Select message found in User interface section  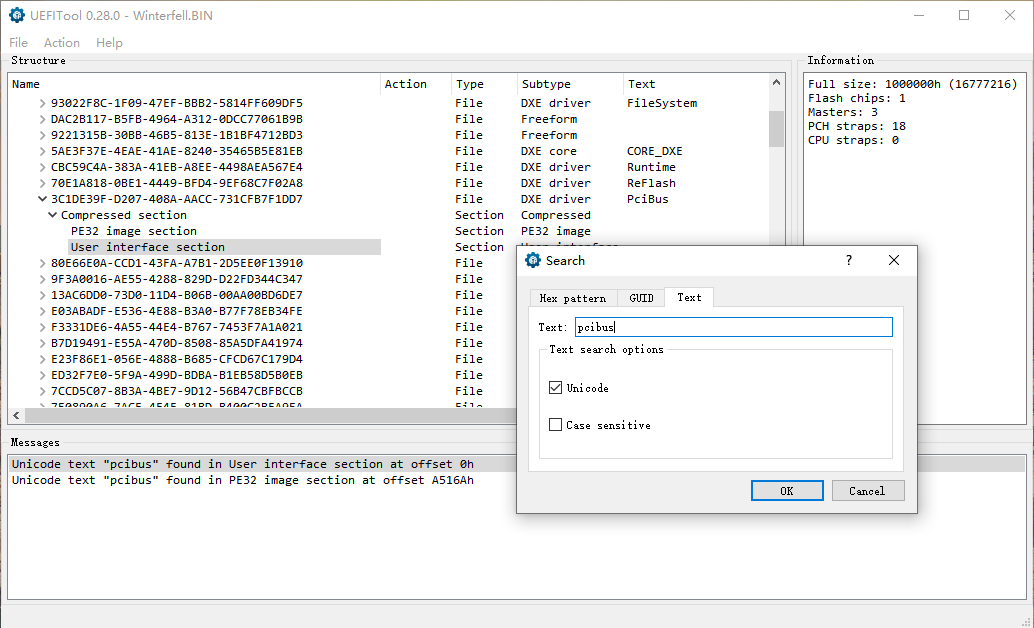coord(243,464)
